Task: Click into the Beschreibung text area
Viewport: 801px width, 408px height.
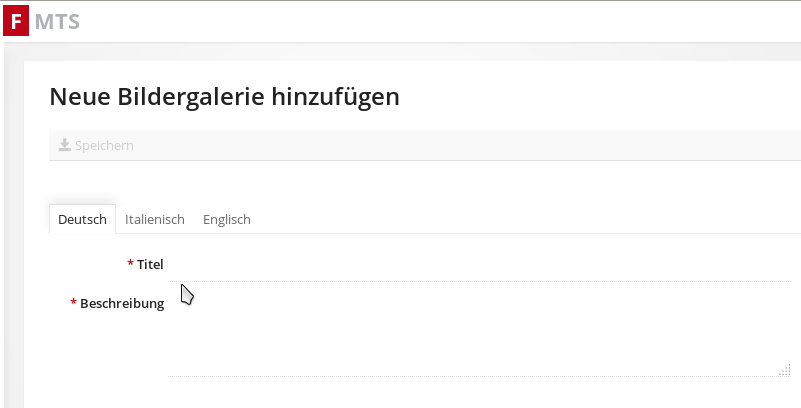Action: coord(480,332)
